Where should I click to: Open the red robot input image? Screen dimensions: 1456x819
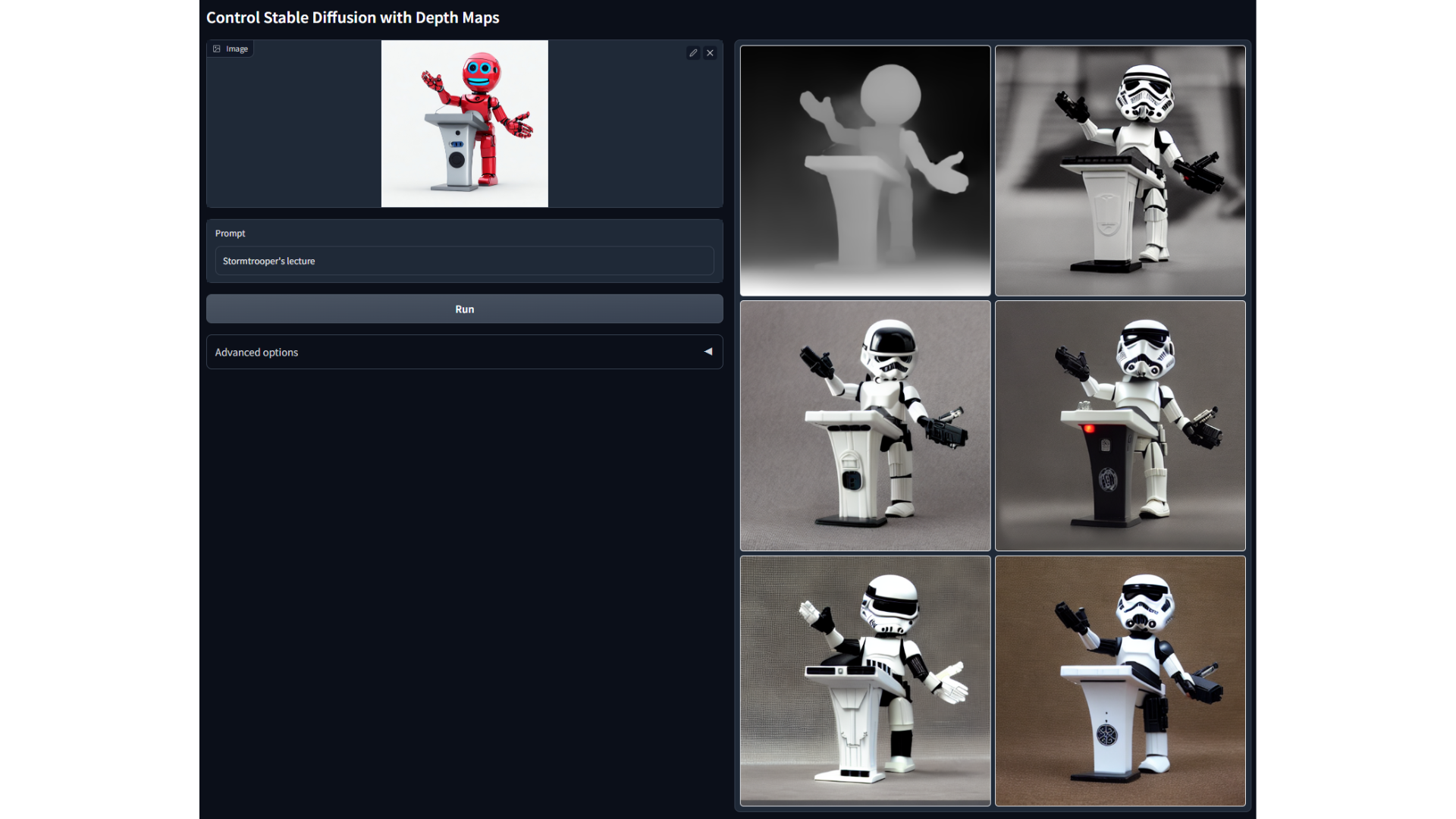tap(464, 124)
